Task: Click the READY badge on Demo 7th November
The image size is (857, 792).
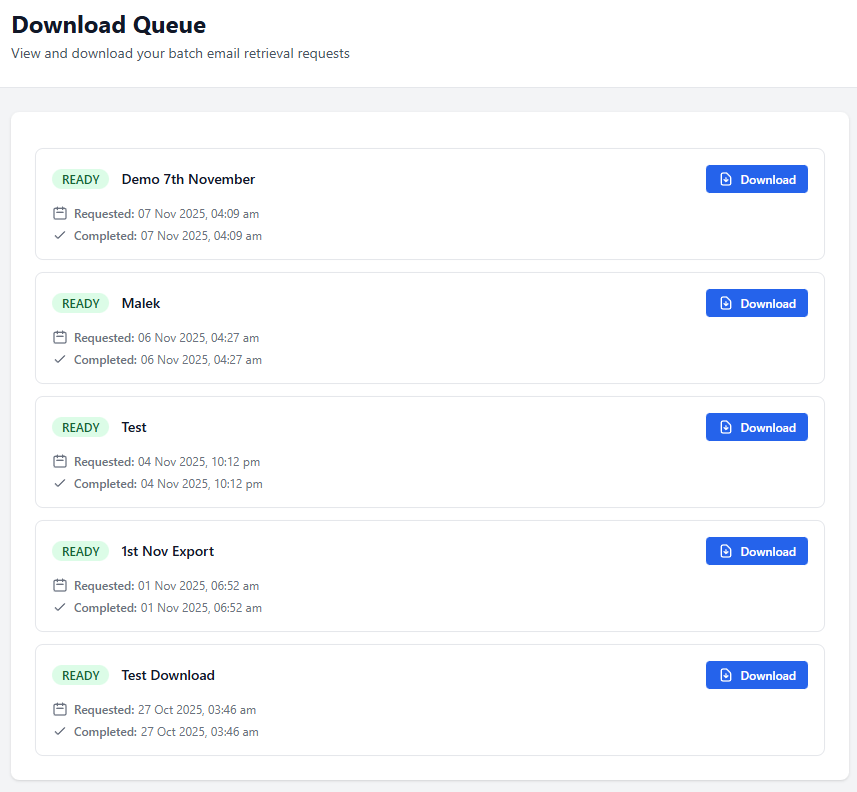Action: tap(80, 179)
